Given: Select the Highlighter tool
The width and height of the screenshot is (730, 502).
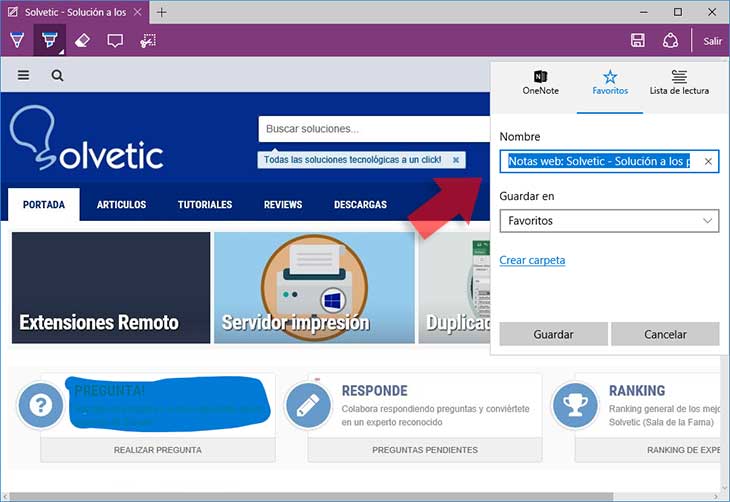Looking at the screenshot, I should coord(49,40).
